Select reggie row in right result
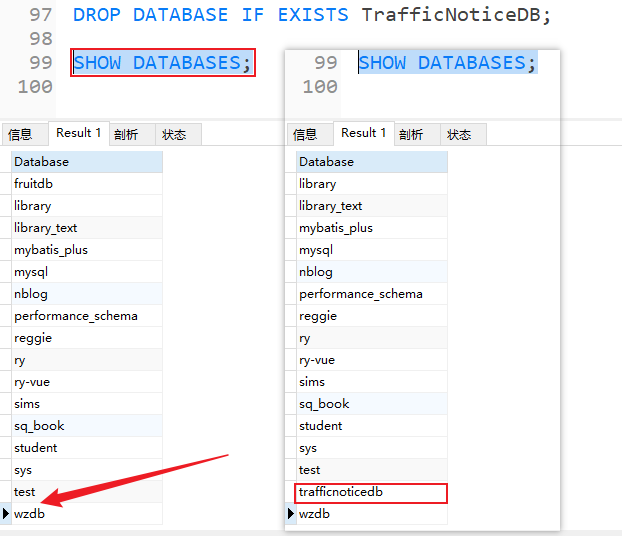 pos(372,316)
